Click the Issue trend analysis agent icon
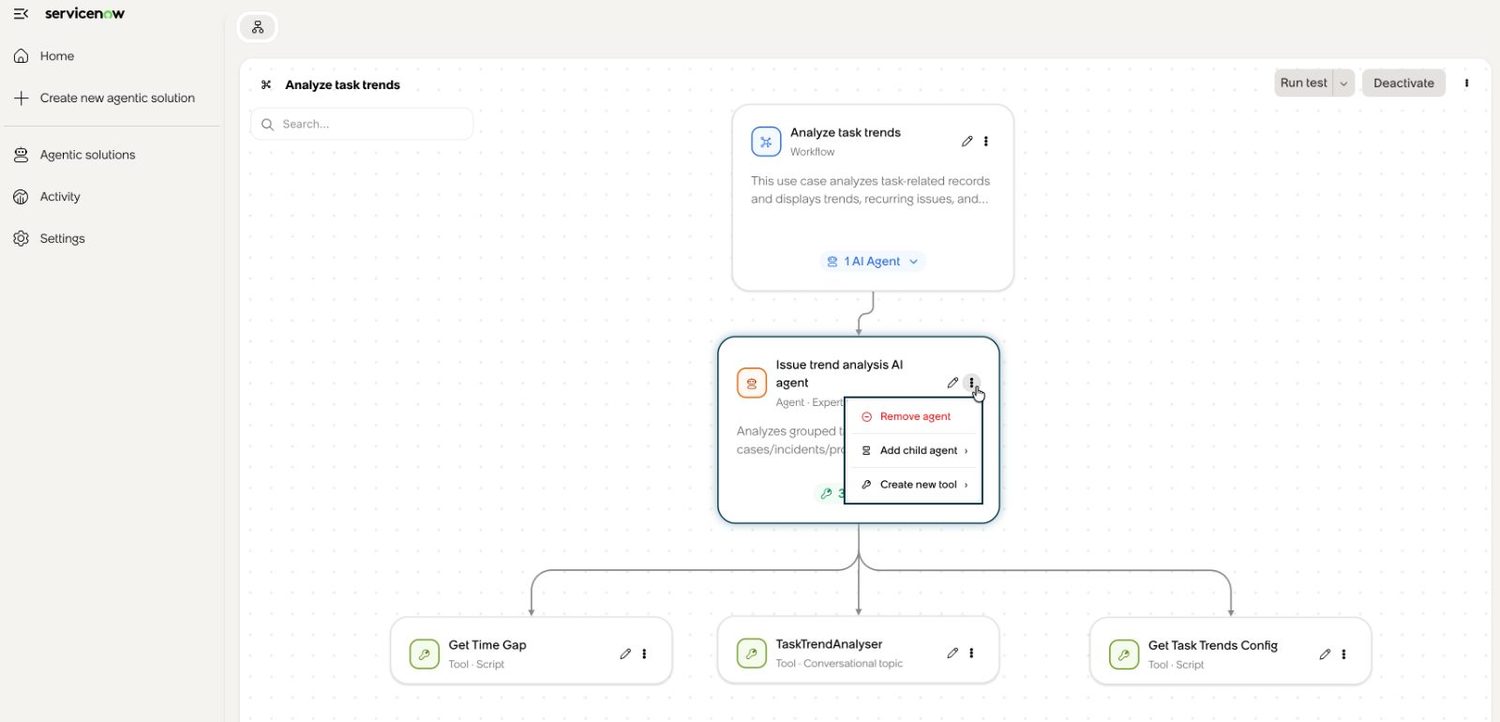This screenshot has width=1500, height=722. 752,383
